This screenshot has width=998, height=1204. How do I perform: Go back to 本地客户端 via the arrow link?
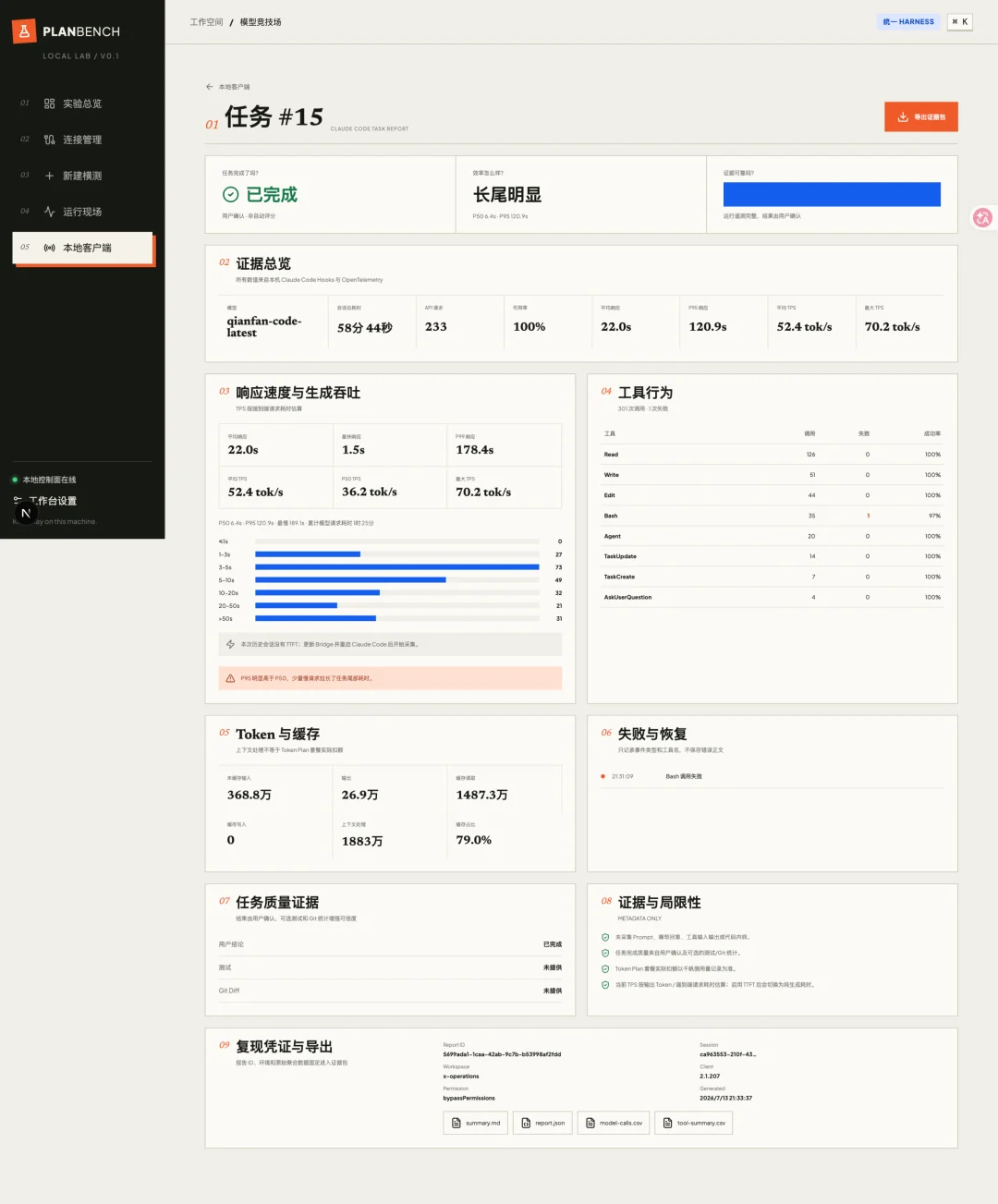[227, 87]
